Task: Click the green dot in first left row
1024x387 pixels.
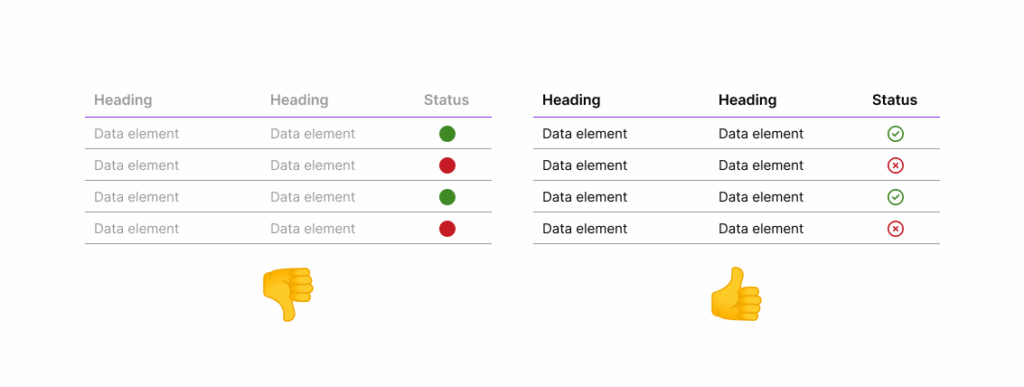Action: pyautogui.click(x=447, y=134)
